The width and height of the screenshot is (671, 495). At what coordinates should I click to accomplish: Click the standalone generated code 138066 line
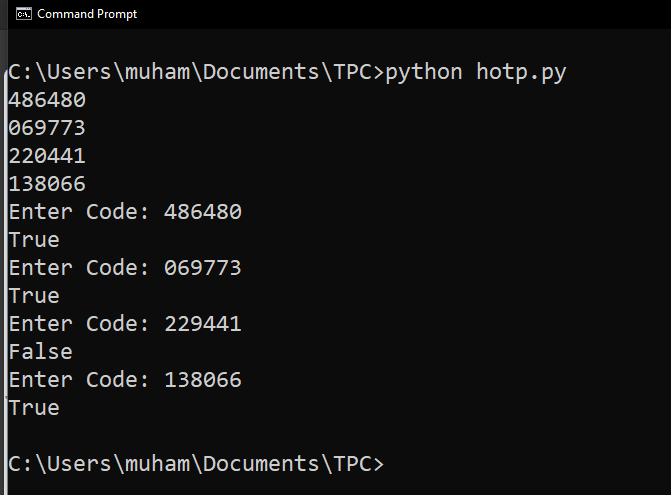46,184
